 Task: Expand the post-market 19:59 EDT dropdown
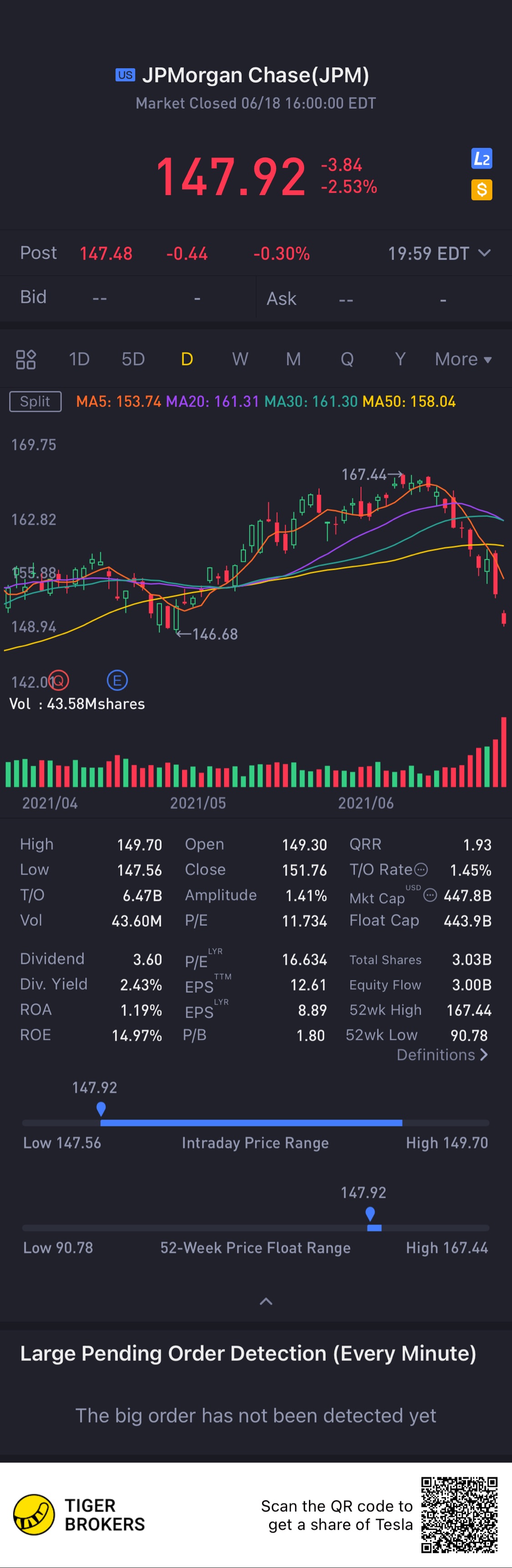[485, 252]
